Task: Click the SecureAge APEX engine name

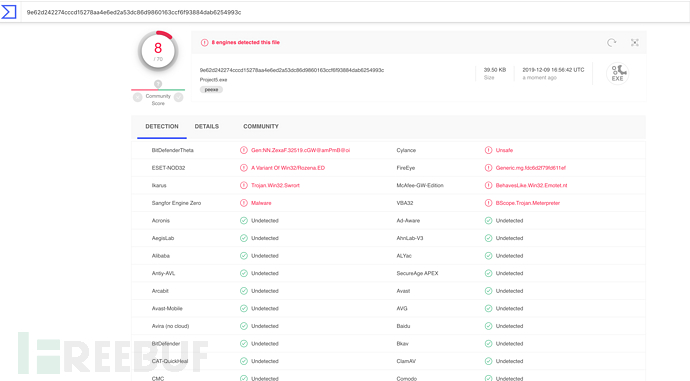Action: point(417,273)
